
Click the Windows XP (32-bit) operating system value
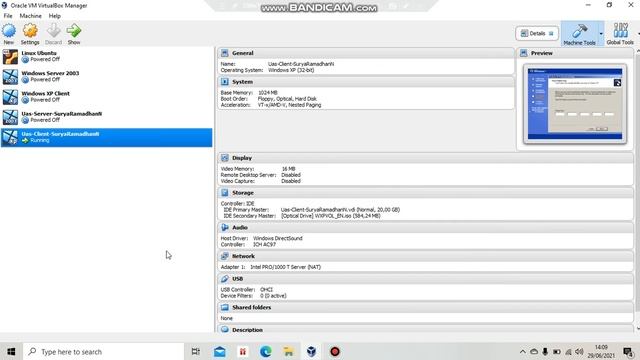[291, 70]
